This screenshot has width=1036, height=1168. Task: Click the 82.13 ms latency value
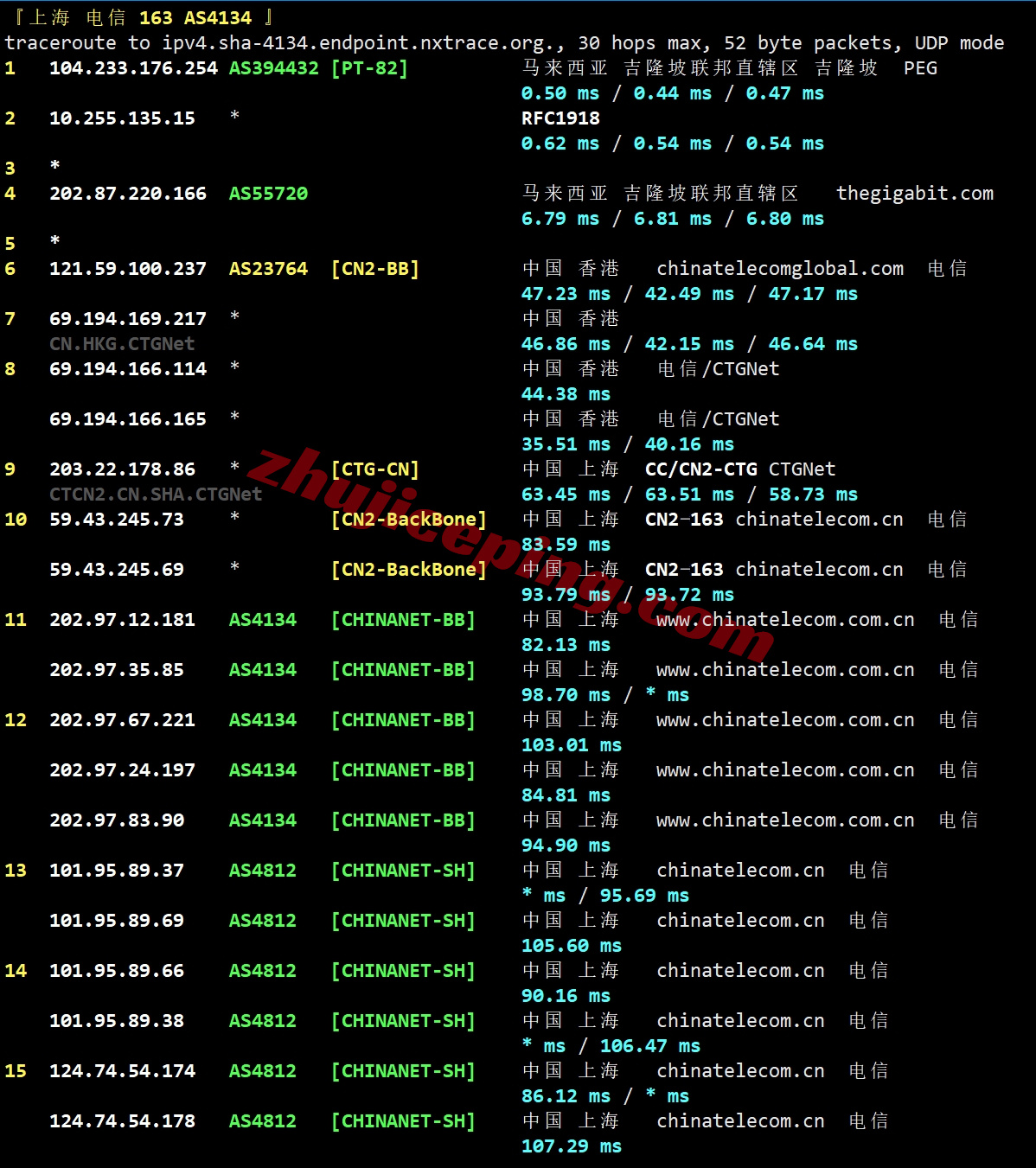point(566,645)
